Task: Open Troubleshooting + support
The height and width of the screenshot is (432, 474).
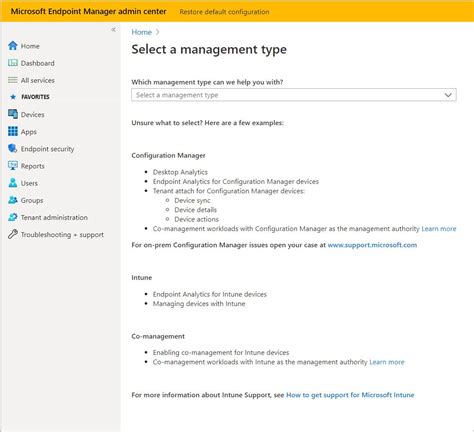Action: pos(62,235)
